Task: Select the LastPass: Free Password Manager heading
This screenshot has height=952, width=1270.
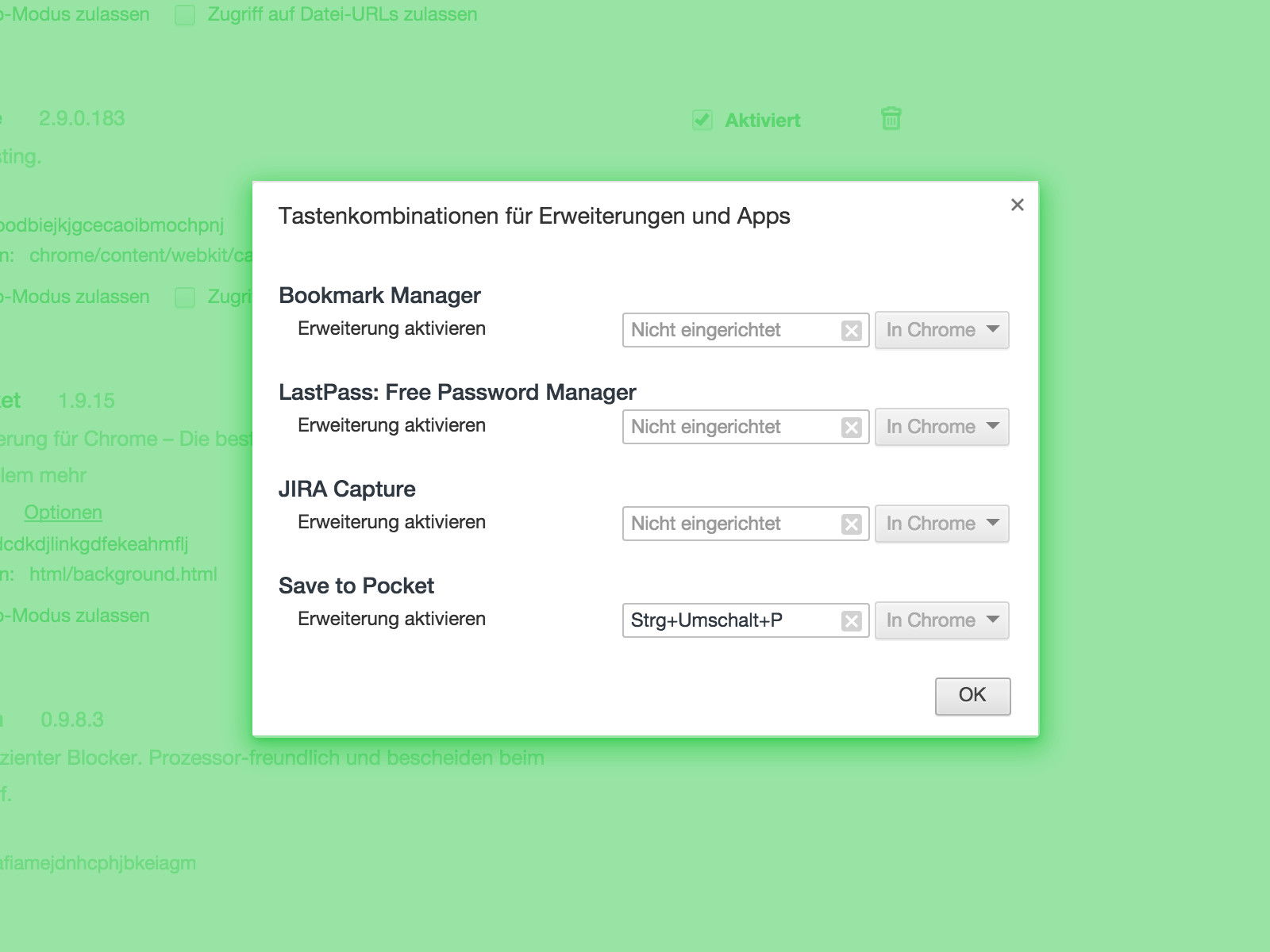Action: (x=457, y=392)
